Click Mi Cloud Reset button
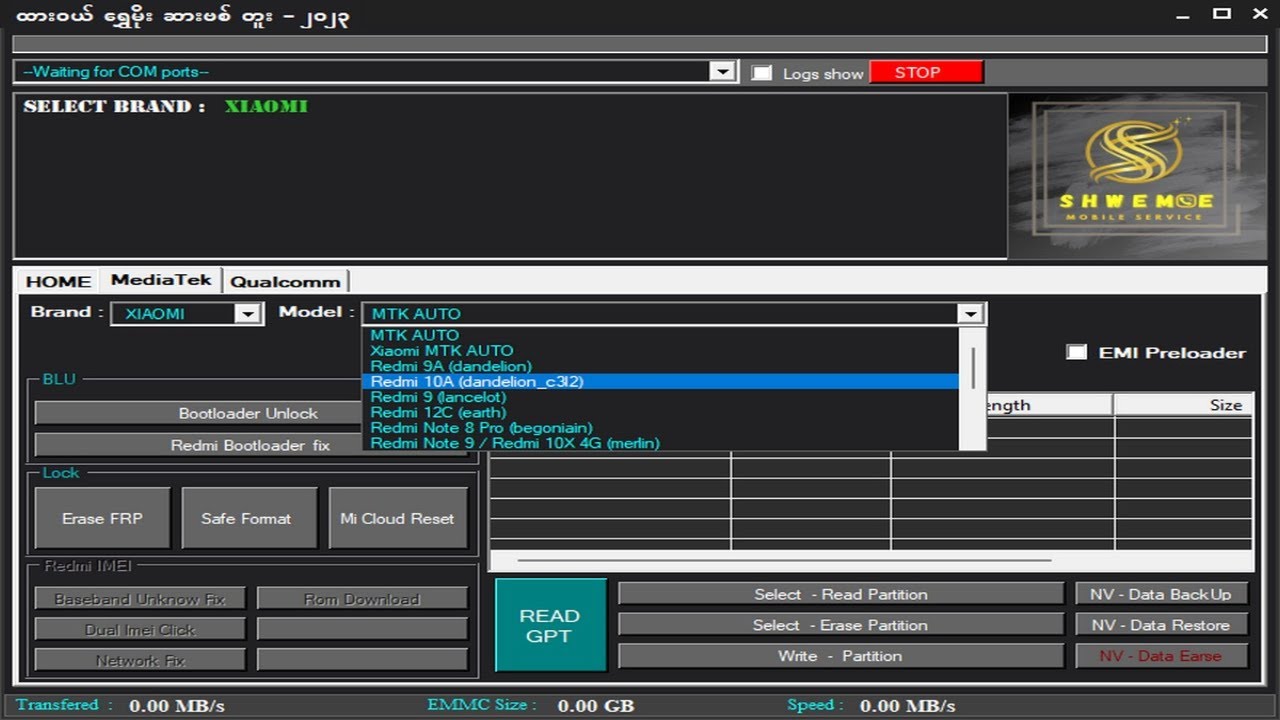 pos(397,518)
